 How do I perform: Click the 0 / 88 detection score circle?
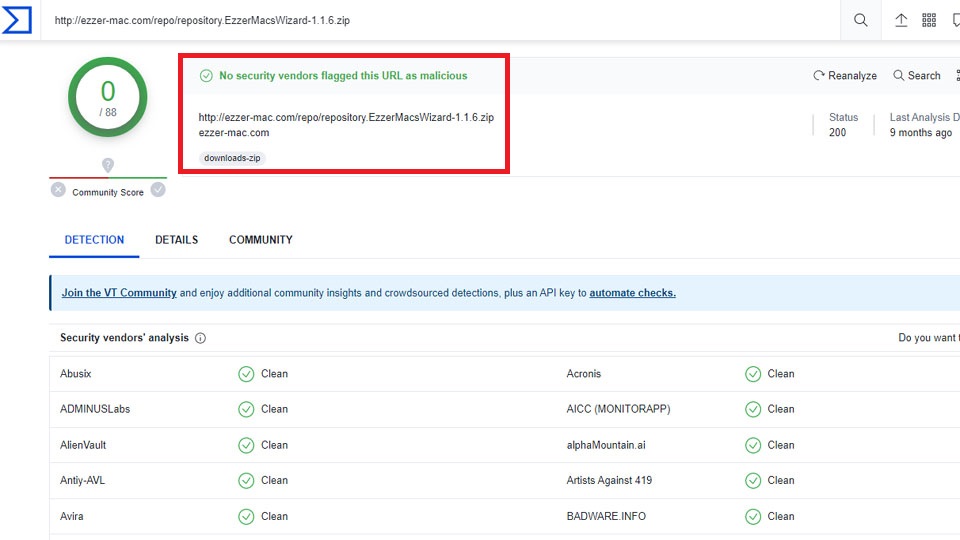coord(108,97)
